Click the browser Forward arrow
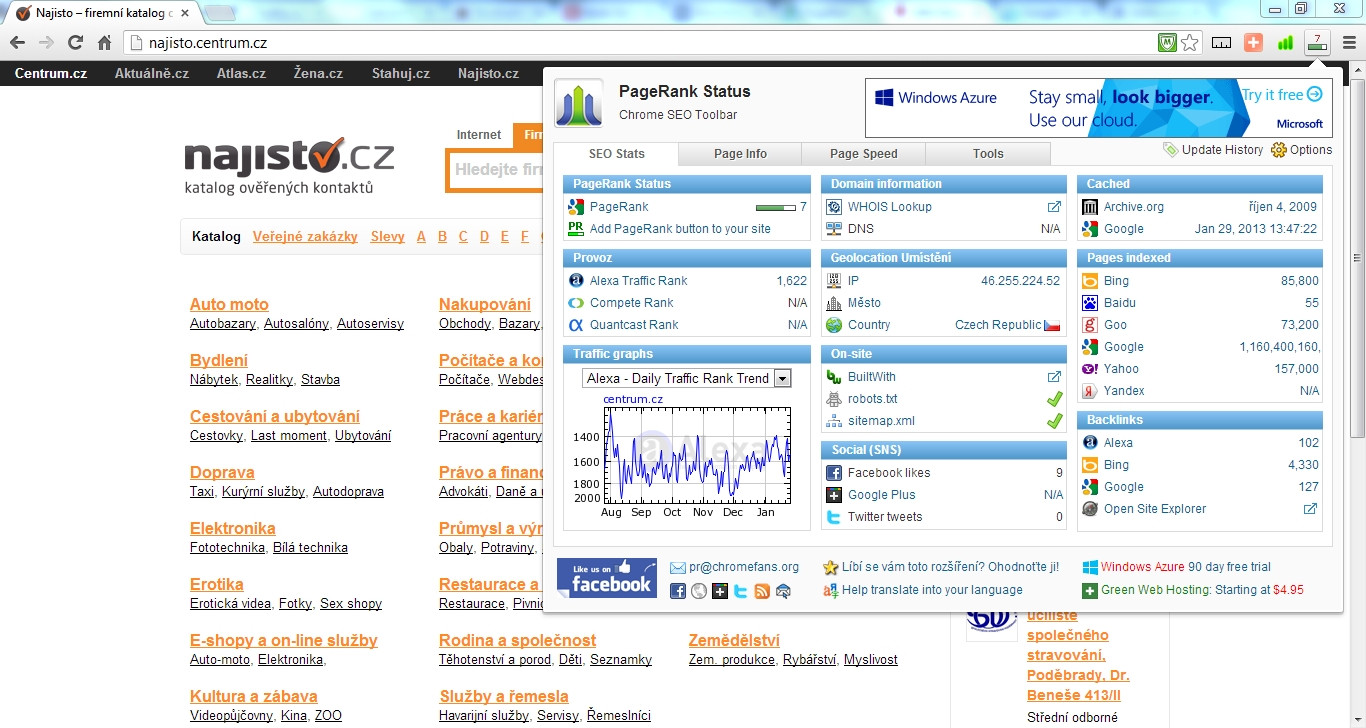This screenshot has height=728, width=1366. pos(46,43)
